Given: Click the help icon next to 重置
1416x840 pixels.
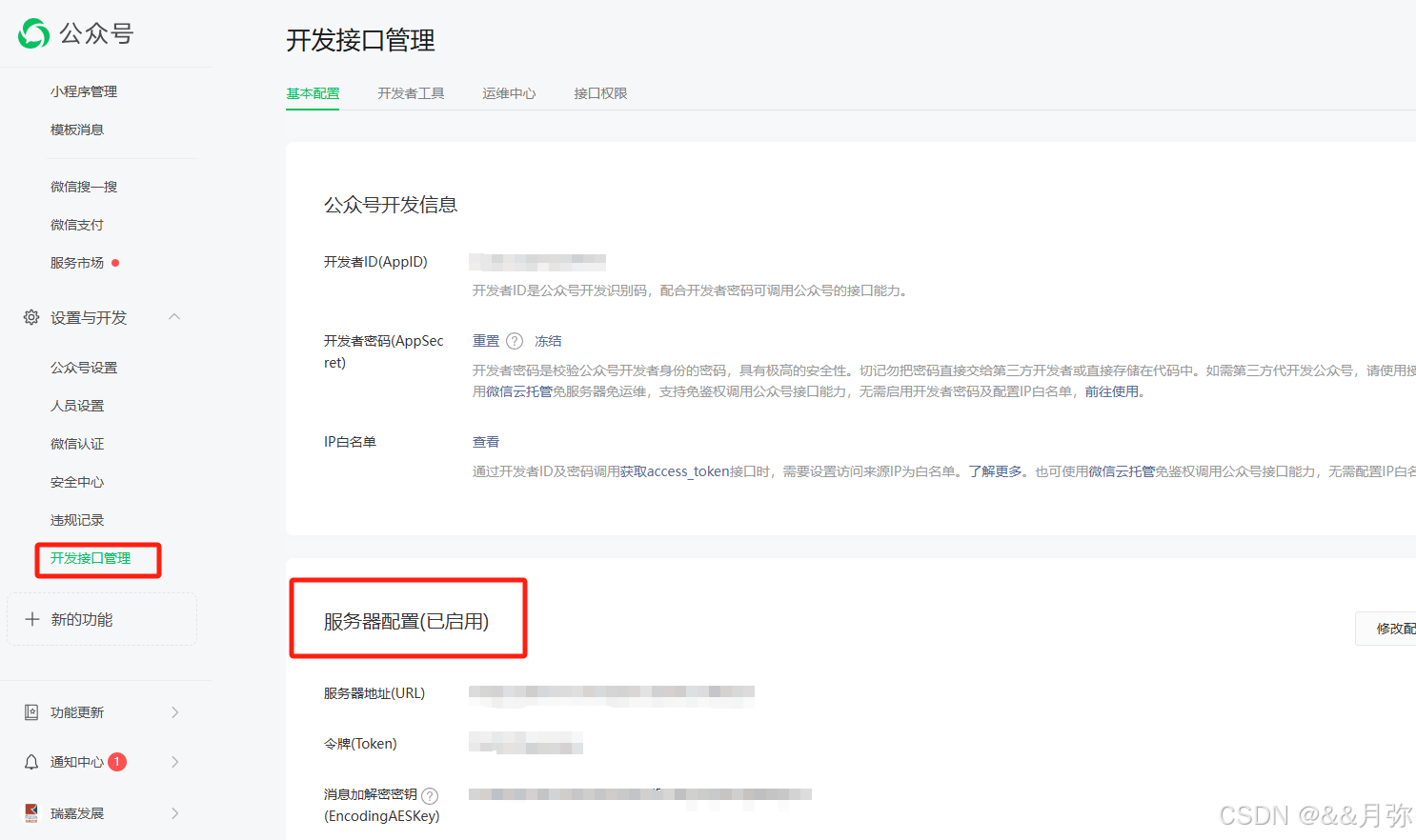Looking at the screenshot, I should (x=515, y=341).
